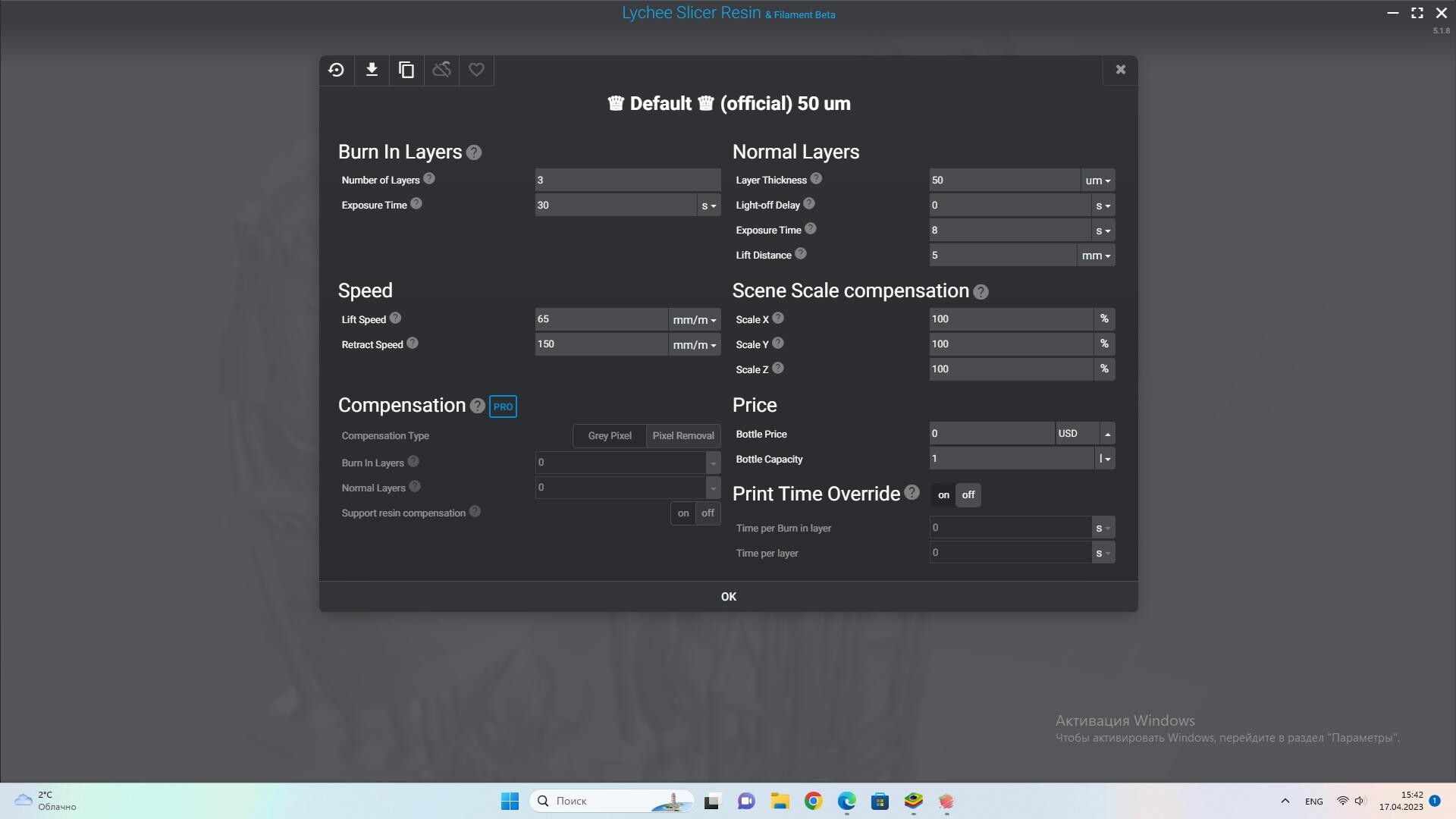Click the reset/restore history icon

pyautogui.click(x=336, y=70)
